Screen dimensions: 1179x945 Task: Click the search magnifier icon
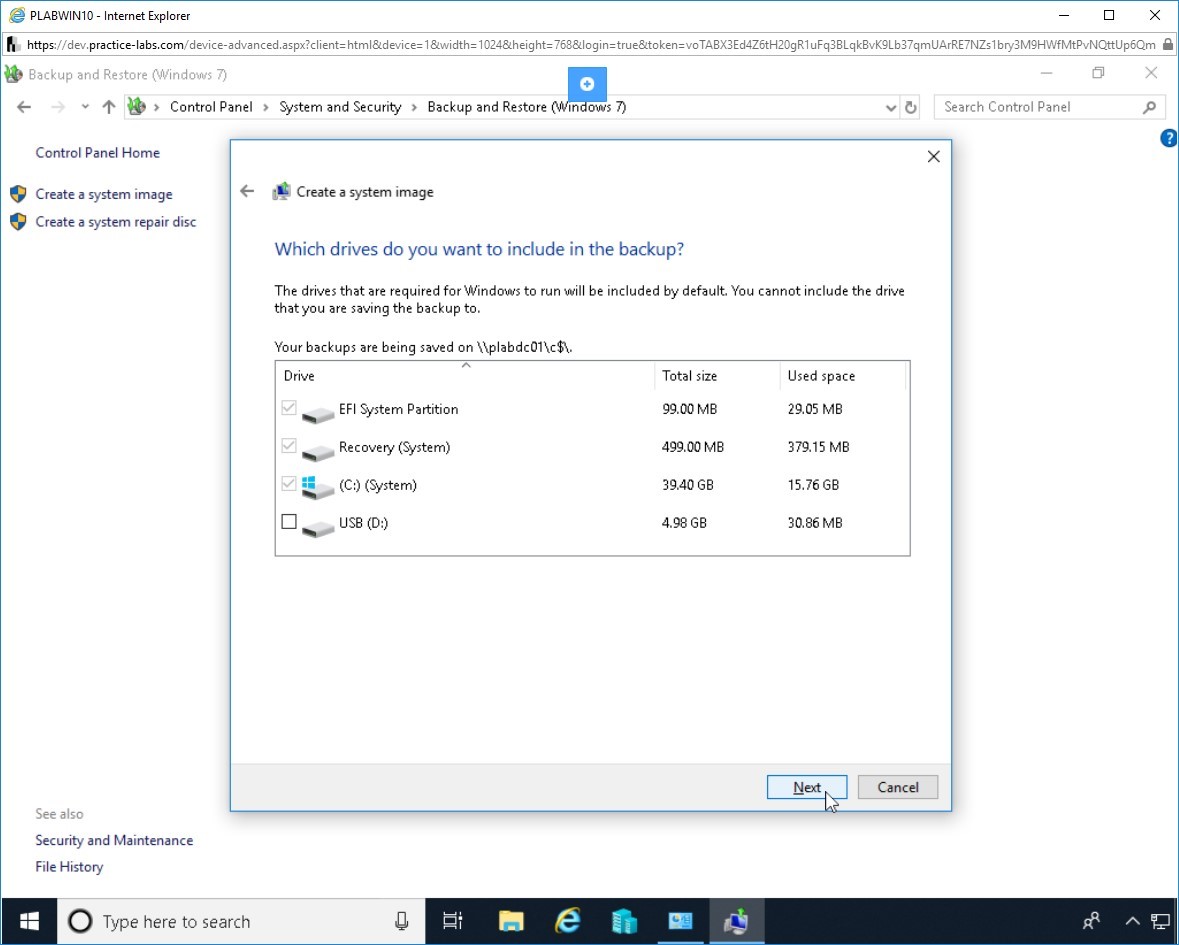(x=1149, y=108)
